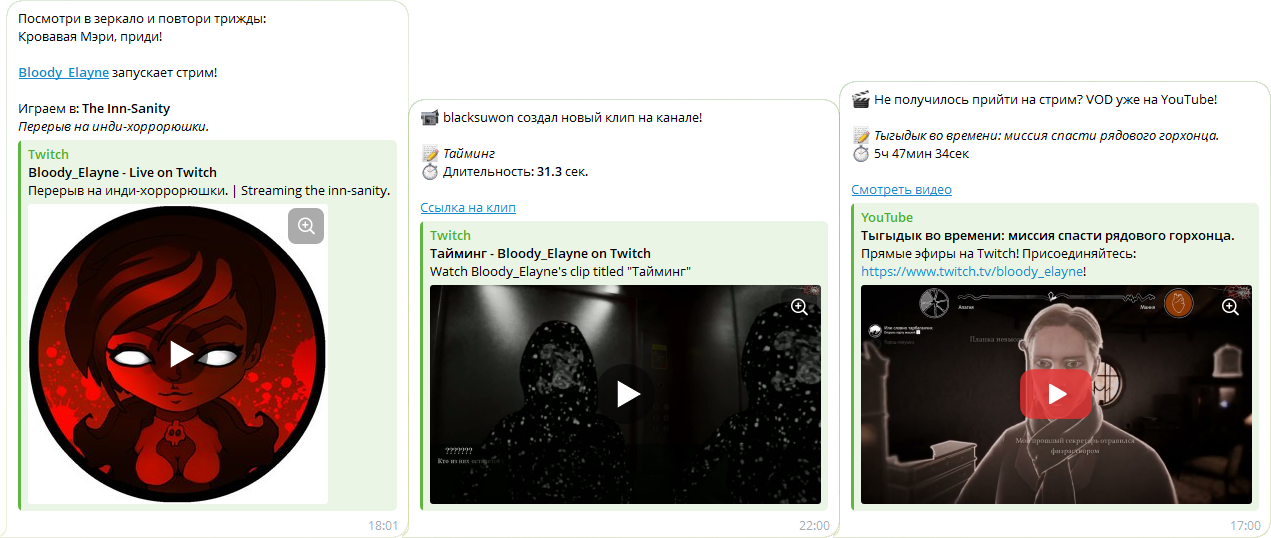This screenshot has width=1271, height=538.
Task: Click the clapperboard emoji in VOD message
Action: click(860, 99)
